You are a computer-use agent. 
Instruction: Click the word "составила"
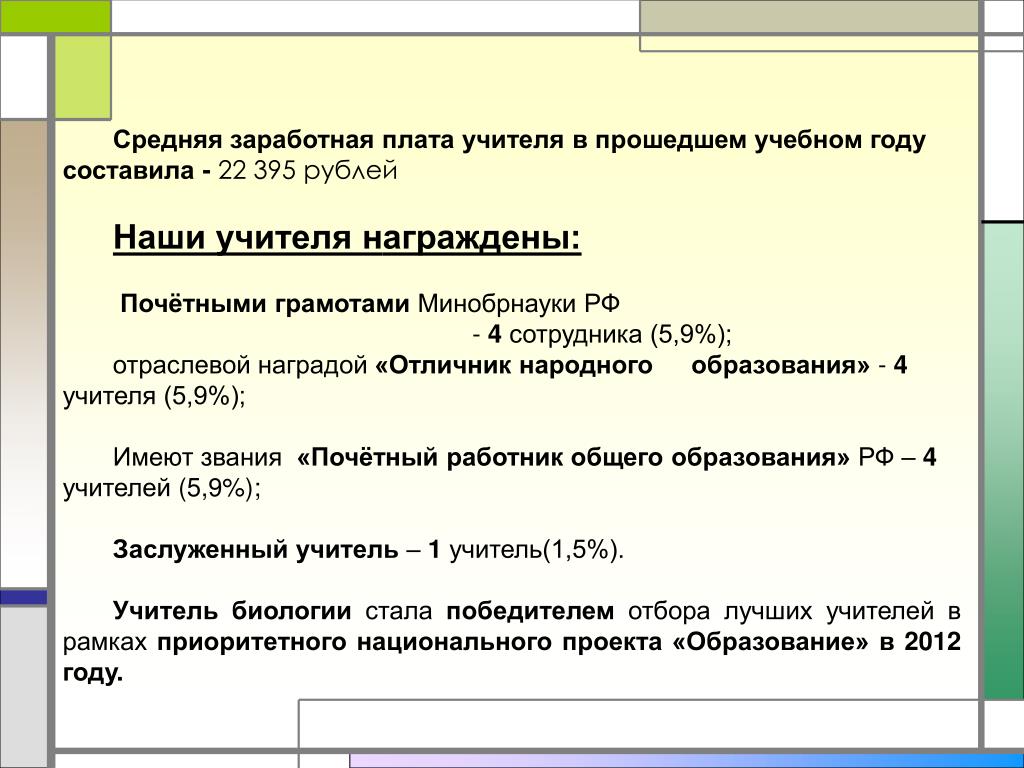(x=129, y=171)
